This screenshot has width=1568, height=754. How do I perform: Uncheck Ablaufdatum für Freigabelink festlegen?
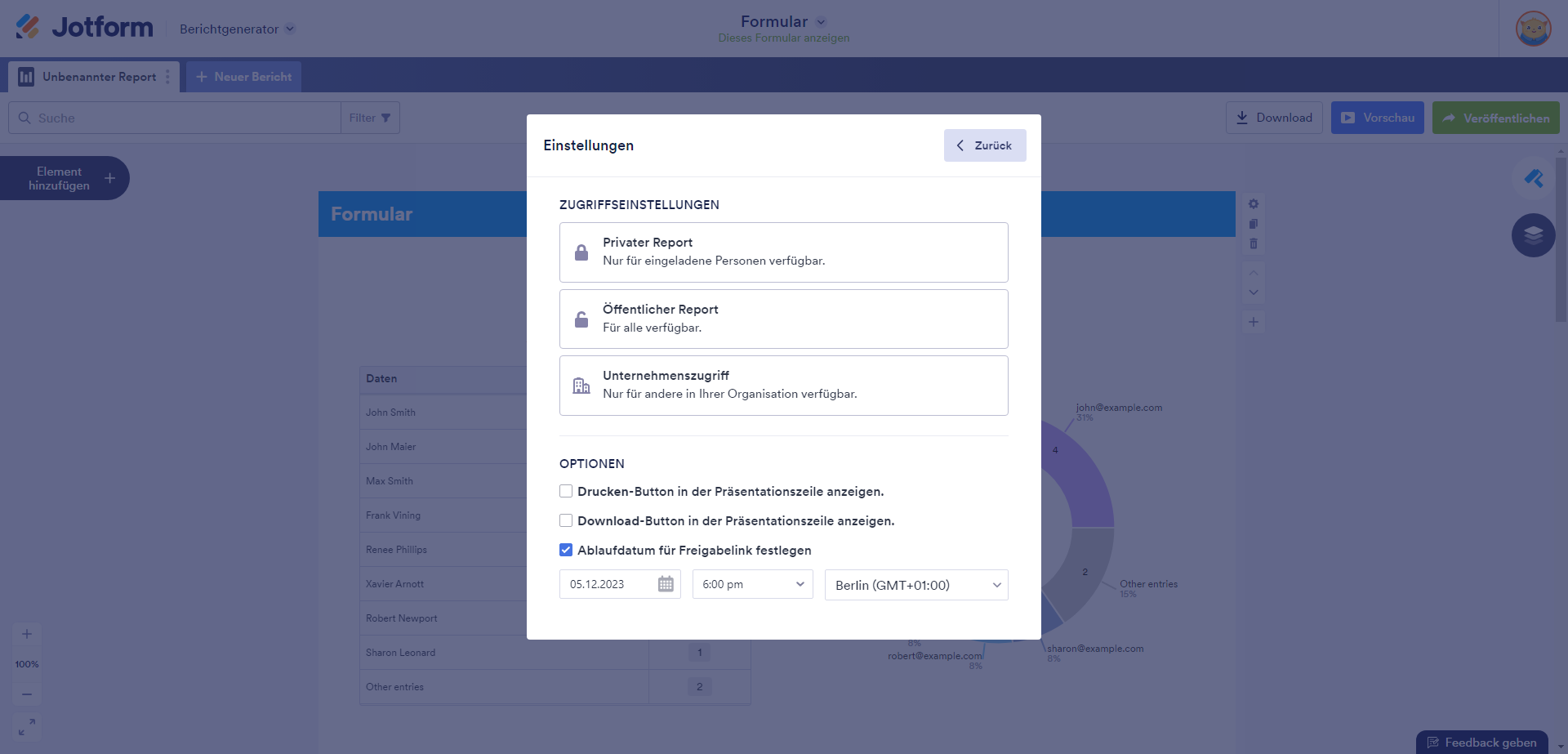click(x=566, y=550)
